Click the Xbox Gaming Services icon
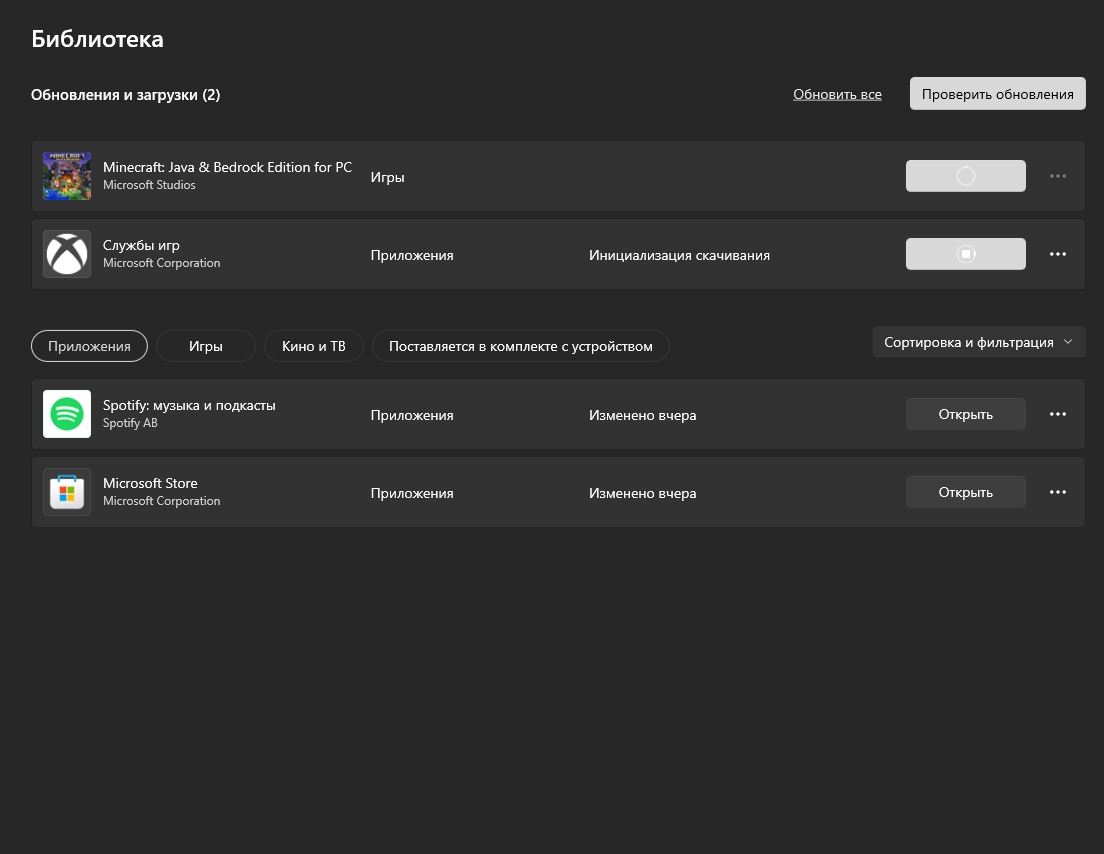Screen dimensions: 1104x854 click(x=67, y=254)
